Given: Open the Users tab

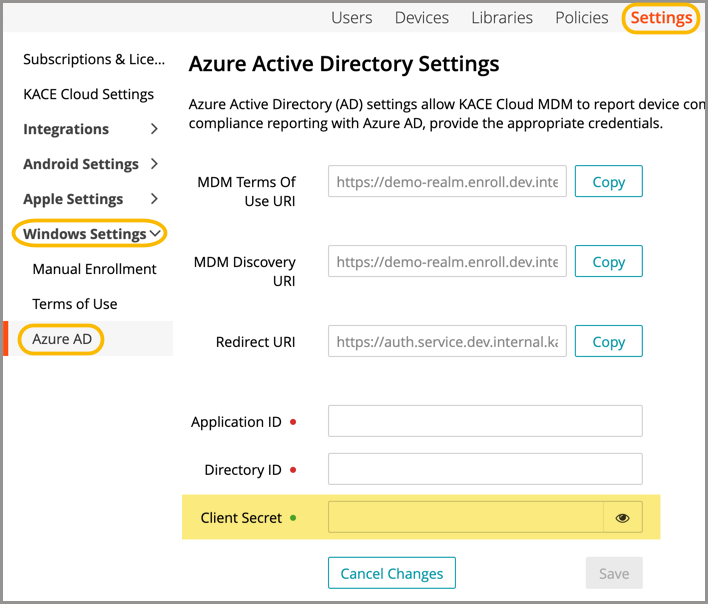Looking at the screenshot, I should 351,18.
